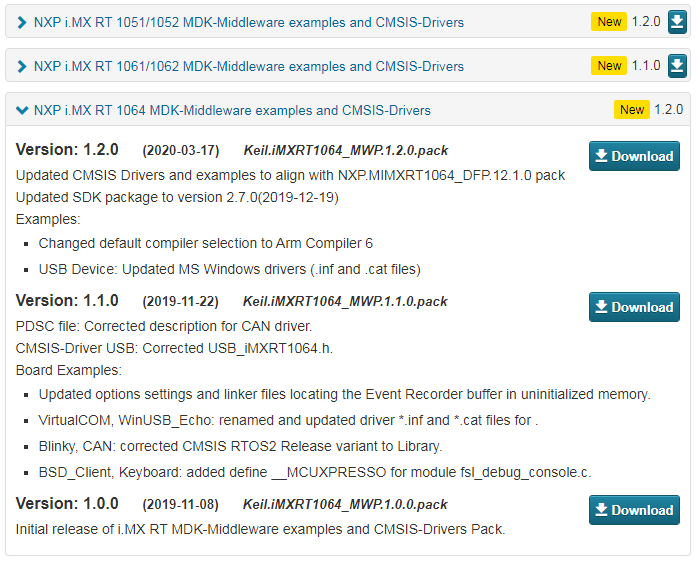697x562 pixels.
Task: Select Keil.iMXRT1064_MWP.1.0.0.pack file name
Action: point(345,505)
